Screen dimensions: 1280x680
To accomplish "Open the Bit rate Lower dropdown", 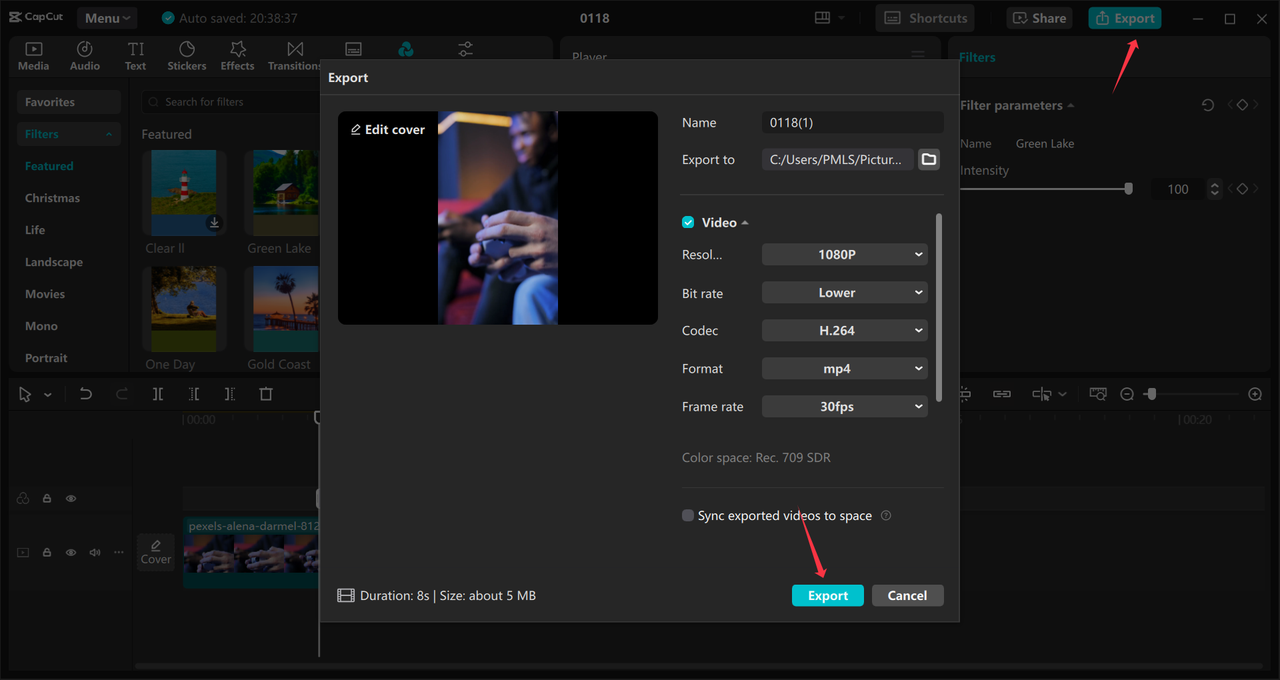I will click(x=845, y=293).
